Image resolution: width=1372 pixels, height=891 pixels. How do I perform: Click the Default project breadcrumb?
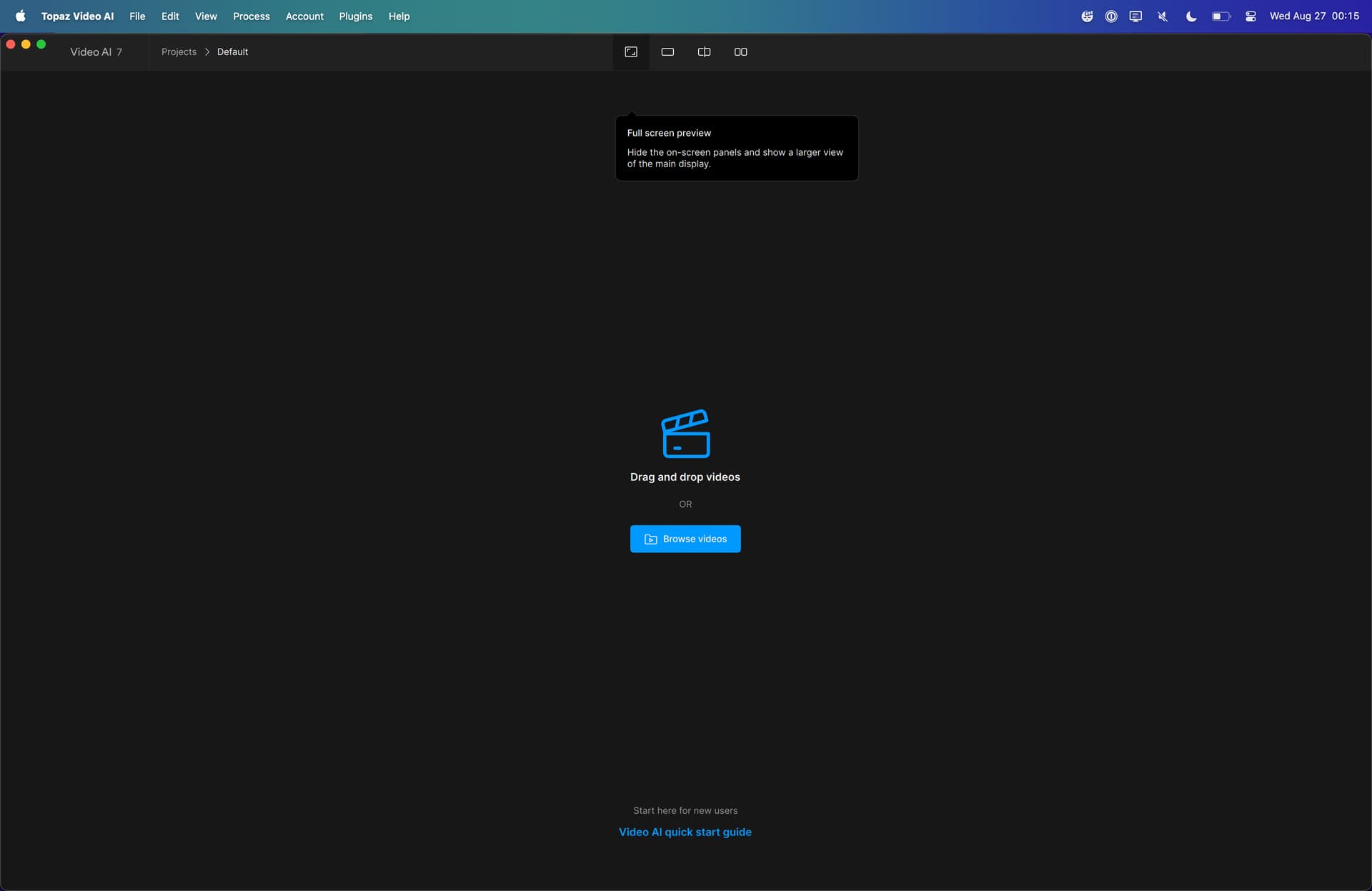click(232, 51)
